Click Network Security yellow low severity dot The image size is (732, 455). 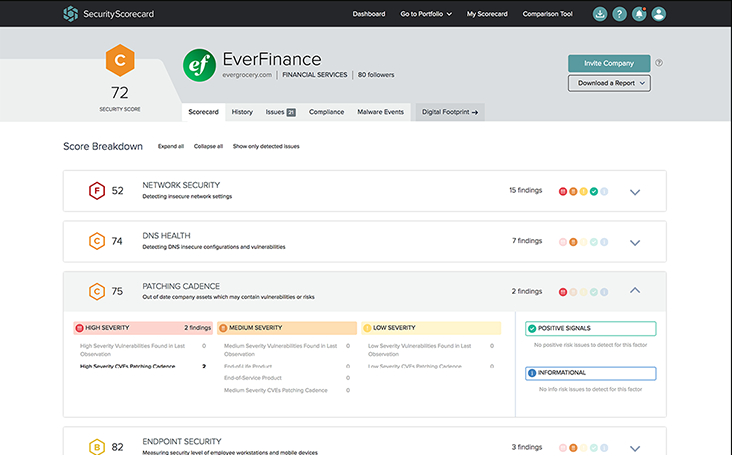tap(584, 191)
